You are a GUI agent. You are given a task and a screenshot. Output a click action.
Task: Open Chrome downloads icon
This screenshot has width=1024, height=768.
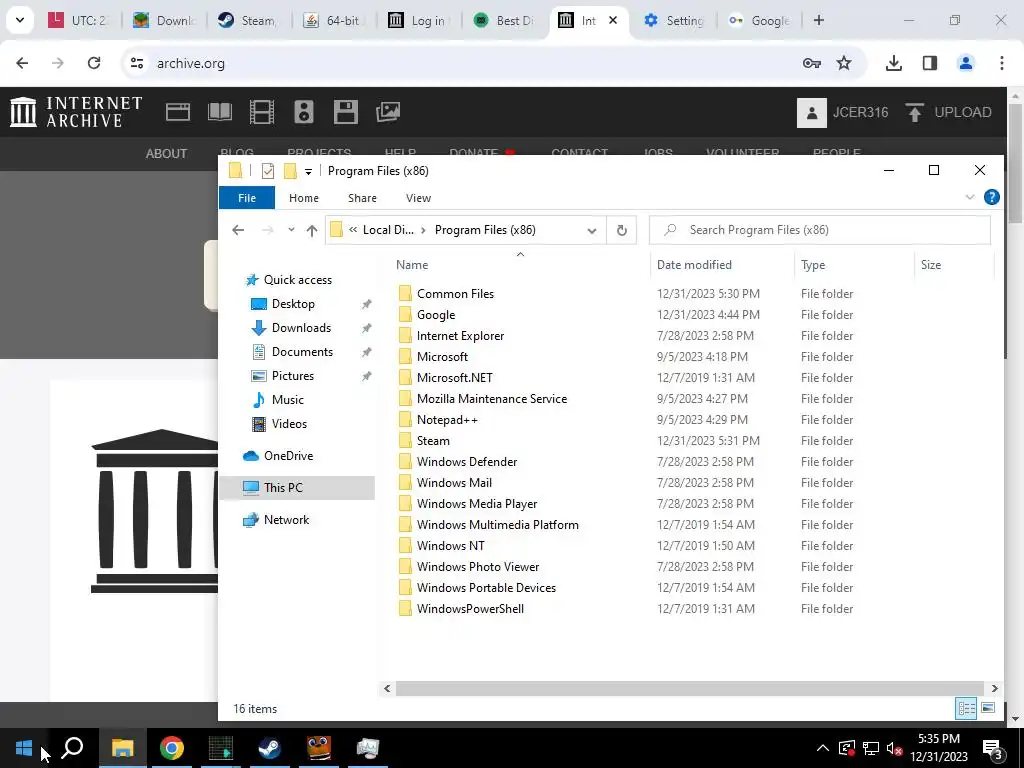(893, 63)
